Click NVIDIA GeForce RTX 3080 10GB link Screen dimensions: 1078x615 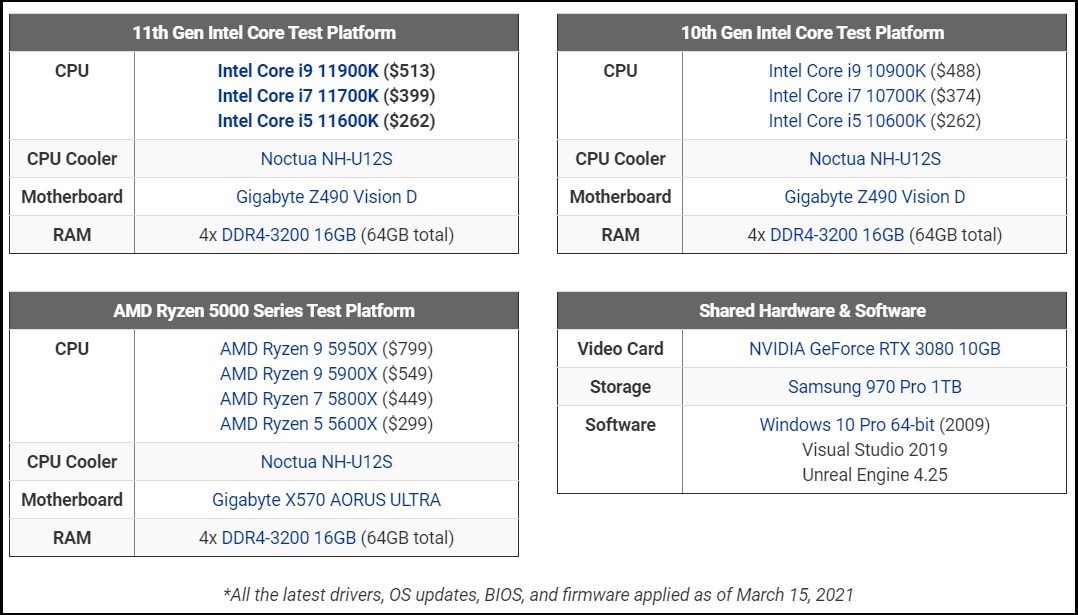(x=874, y=349)
